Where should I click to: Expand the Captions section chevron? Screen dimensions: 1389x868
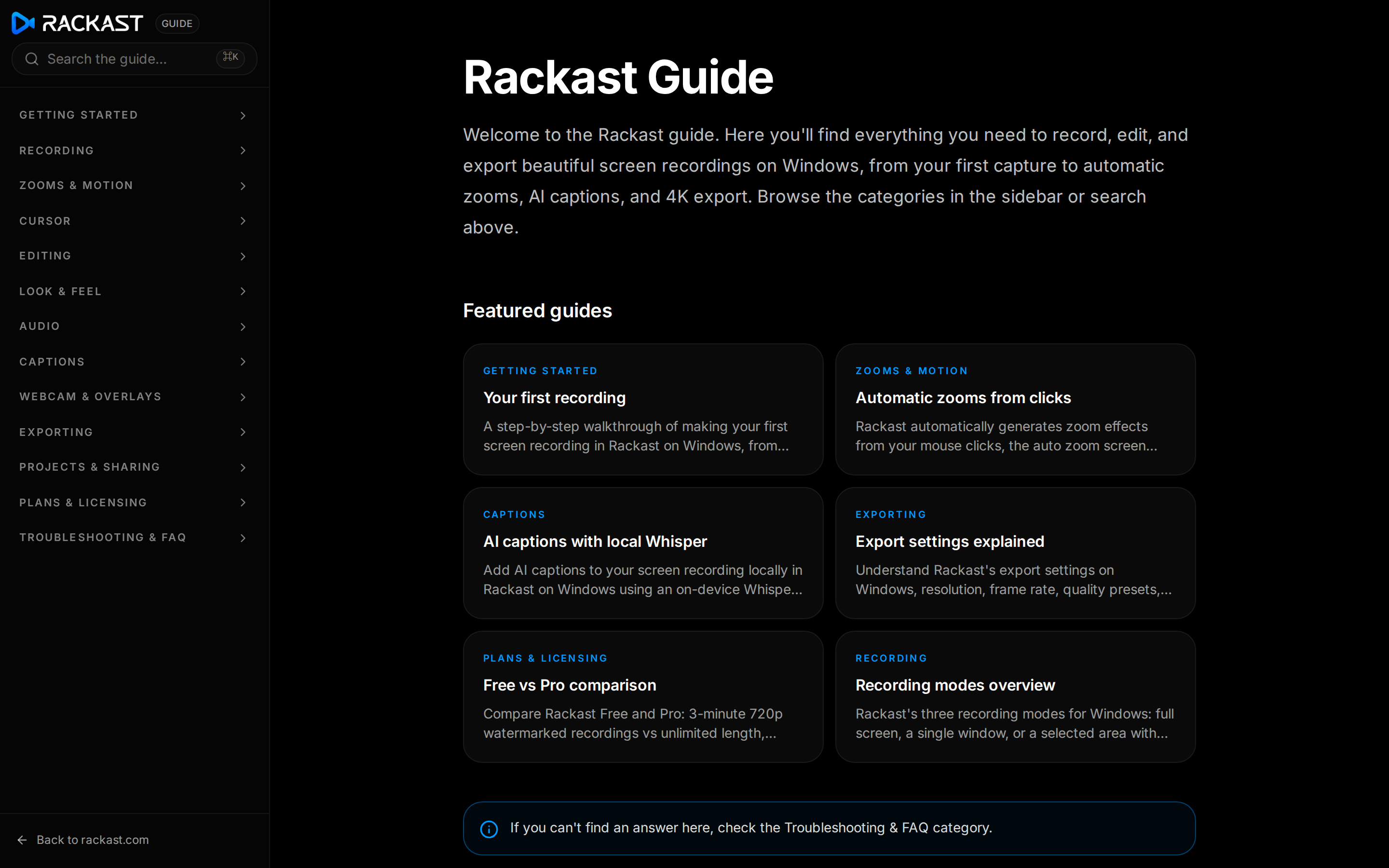[x=243, y=362]
